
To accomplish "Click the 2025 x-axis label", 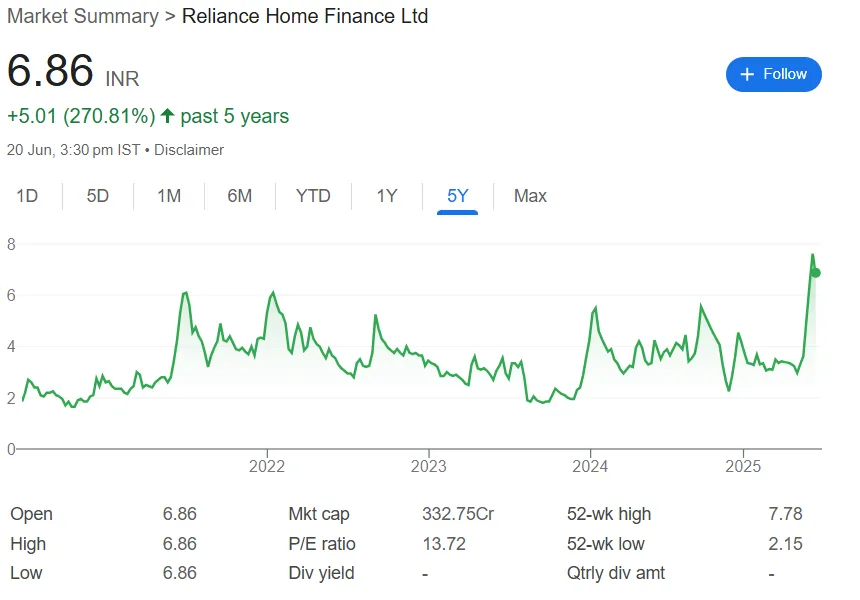I will [x=743, y=466].
